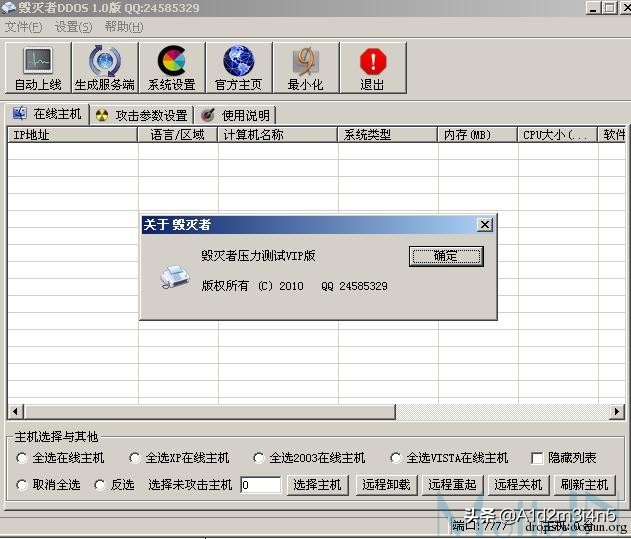Click the horizontal scrollbar left arrow
Screen dimensions: 631x539
click(16, 412)
